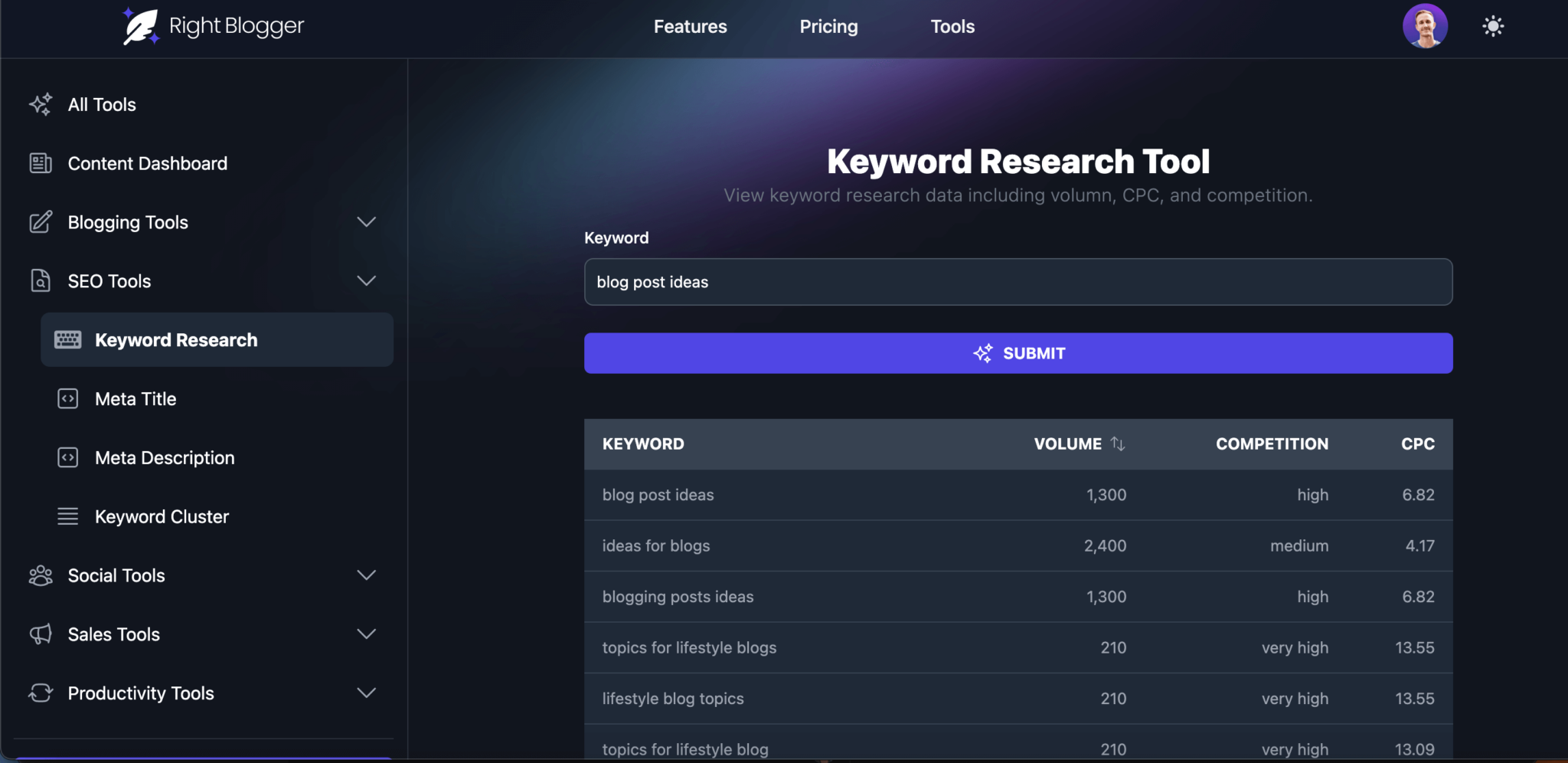
Task: Click the Productivity Tools label
Action: click(x=141, y=693)
